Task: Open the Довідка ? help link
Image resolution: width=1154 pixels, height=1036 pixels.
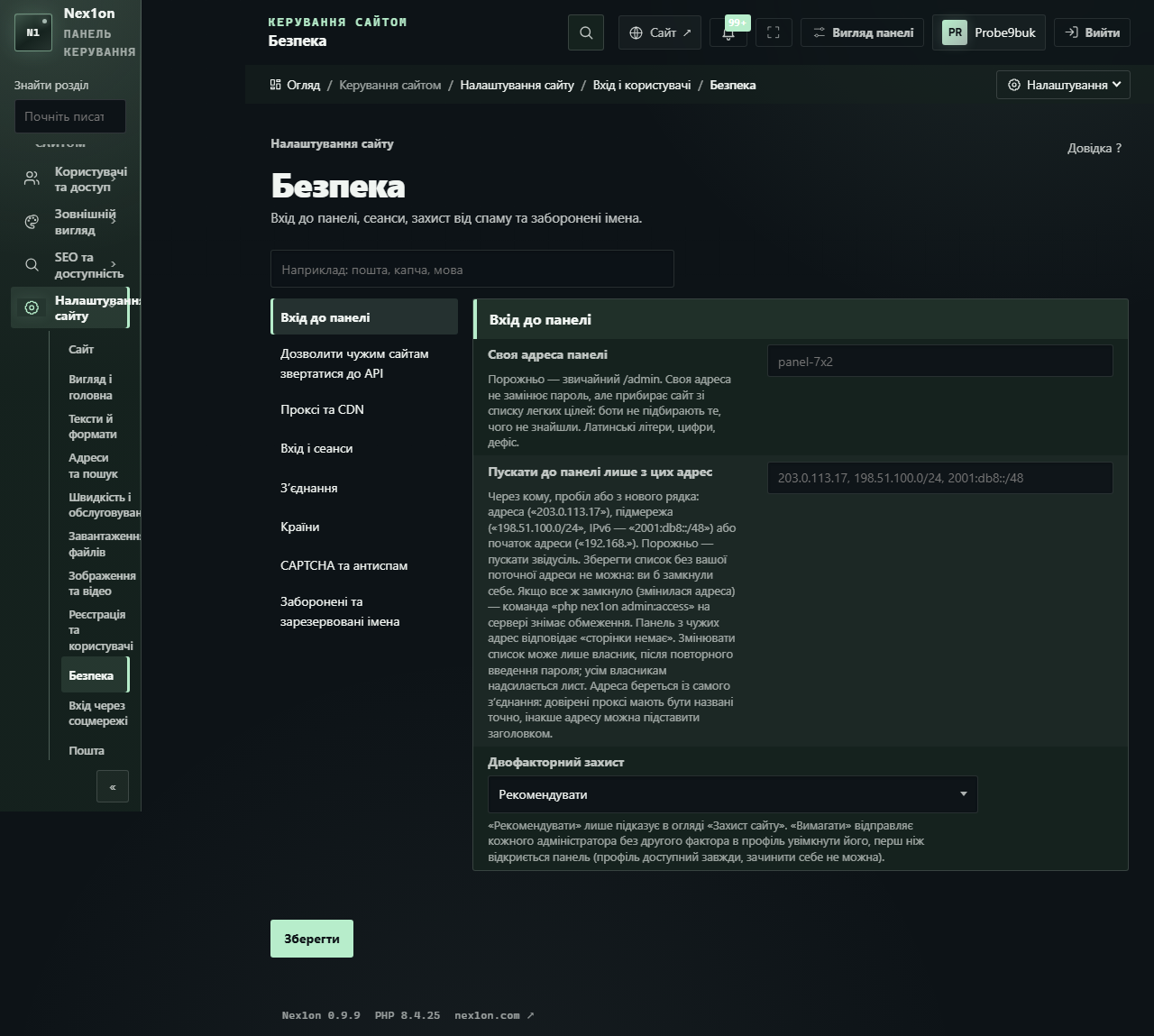Action: pos(1094,148)
